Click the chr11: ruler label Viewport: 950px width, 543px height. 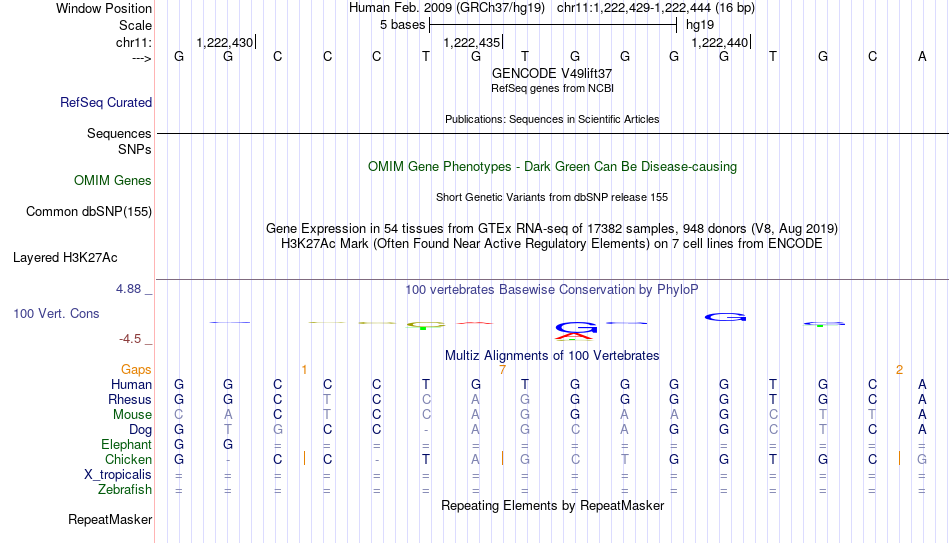pyautogui.click(x=133, y=42)
